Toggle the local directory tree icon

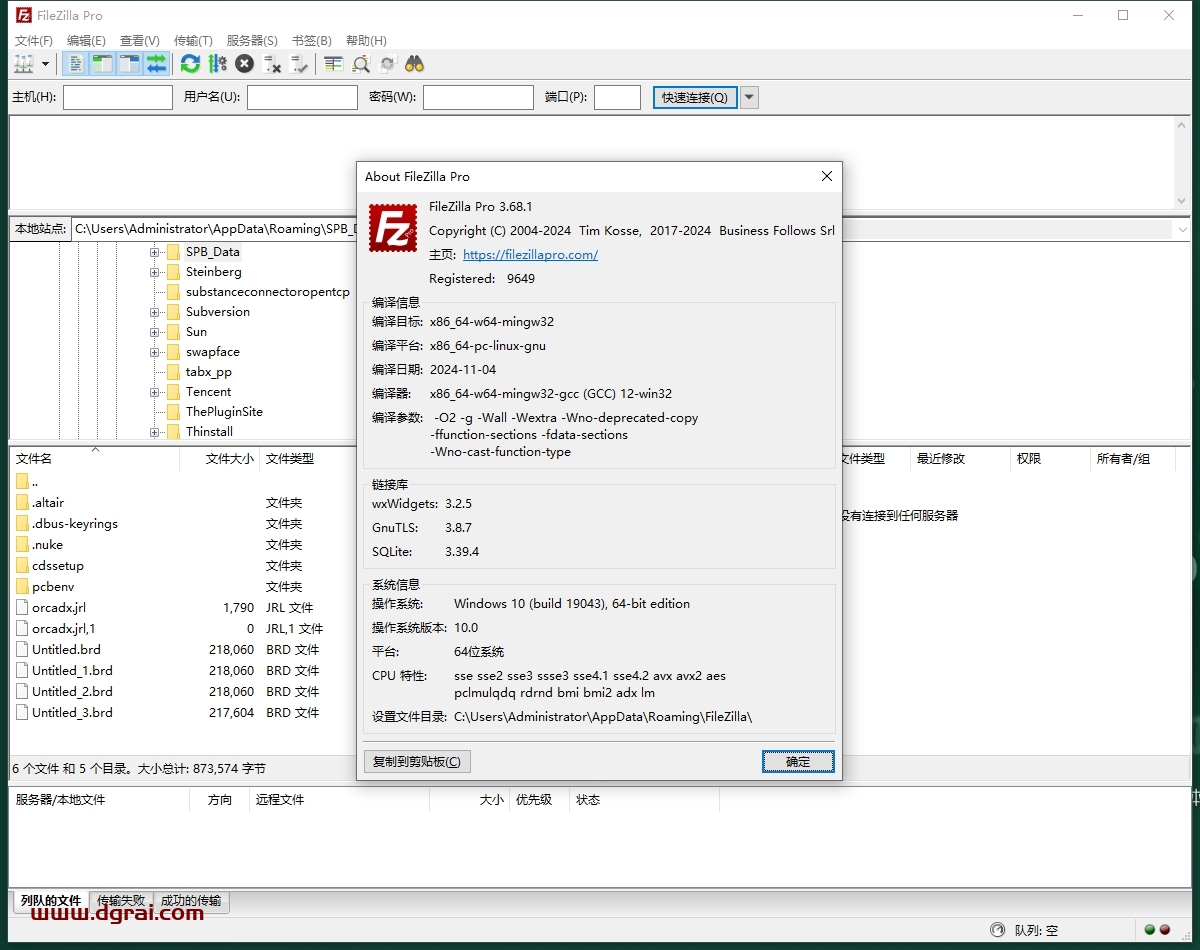pyautogui.click(x=102, y=64)
